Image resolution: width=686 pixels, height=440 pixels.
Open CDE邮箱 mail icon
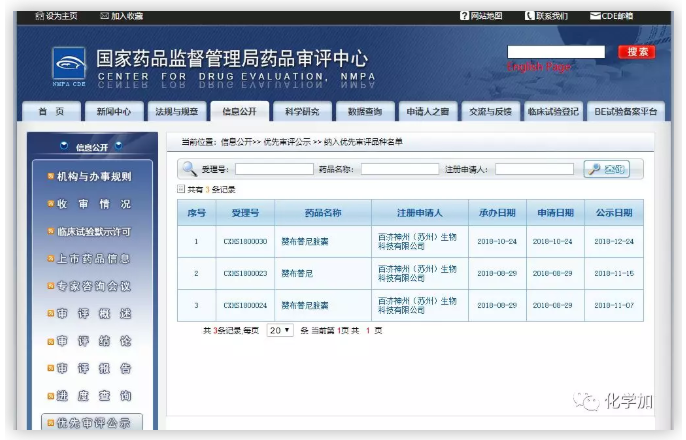point(595,16)
